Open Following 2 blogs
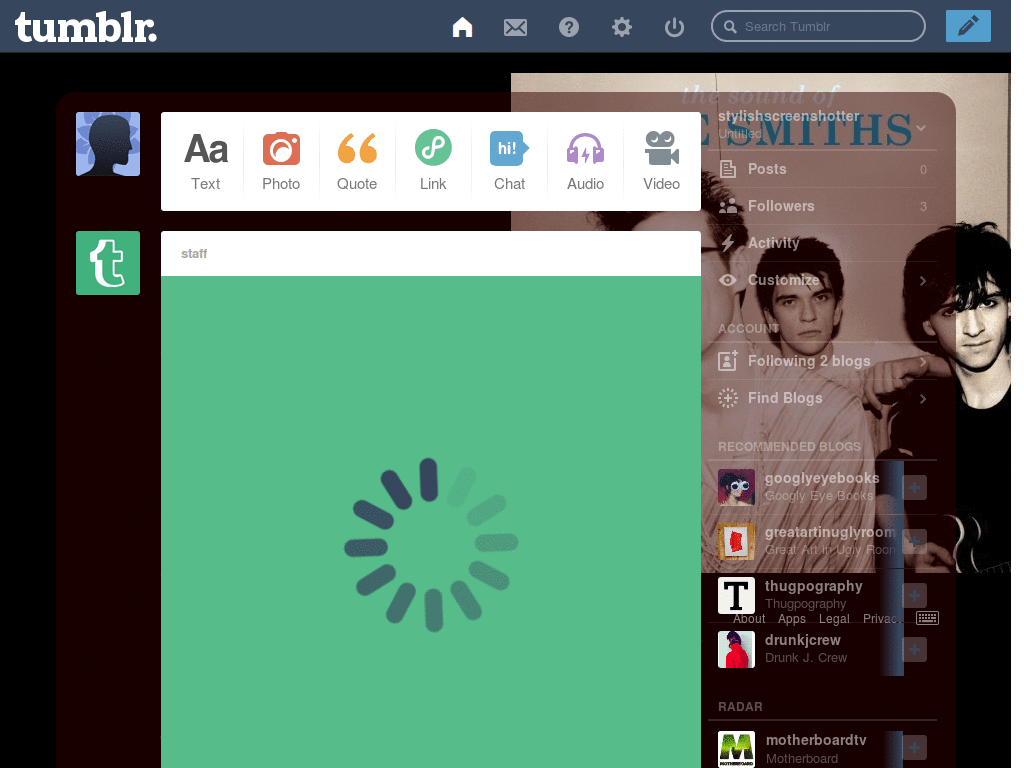Screen dimensions: 1024x768 pos(823,361)
